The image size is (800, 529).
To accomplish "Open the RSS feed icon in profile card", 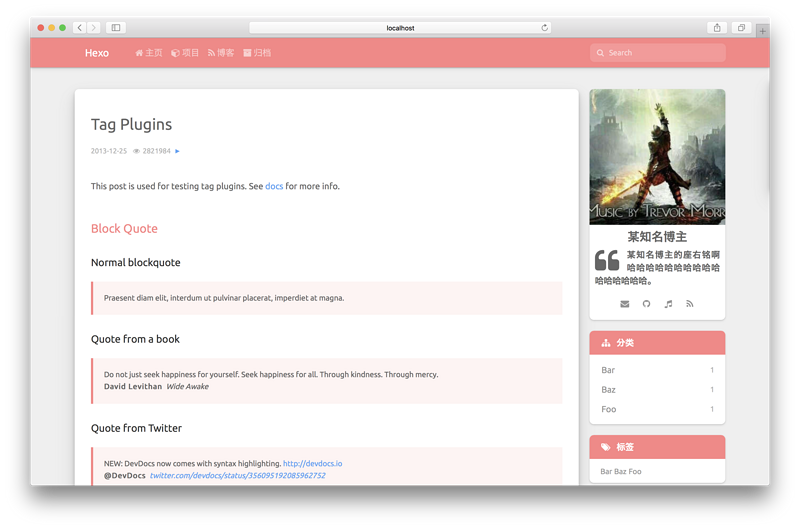I will pos(690,304).
